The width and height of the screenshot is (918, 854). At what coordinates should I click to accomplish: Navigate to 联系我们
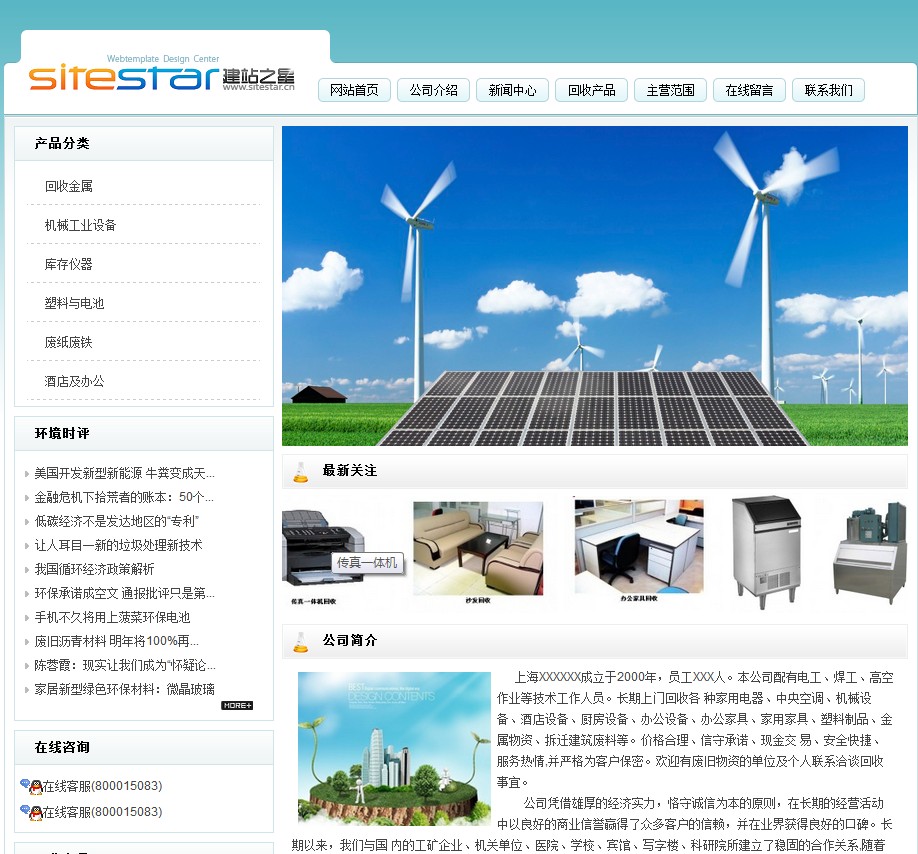[828, 90]
